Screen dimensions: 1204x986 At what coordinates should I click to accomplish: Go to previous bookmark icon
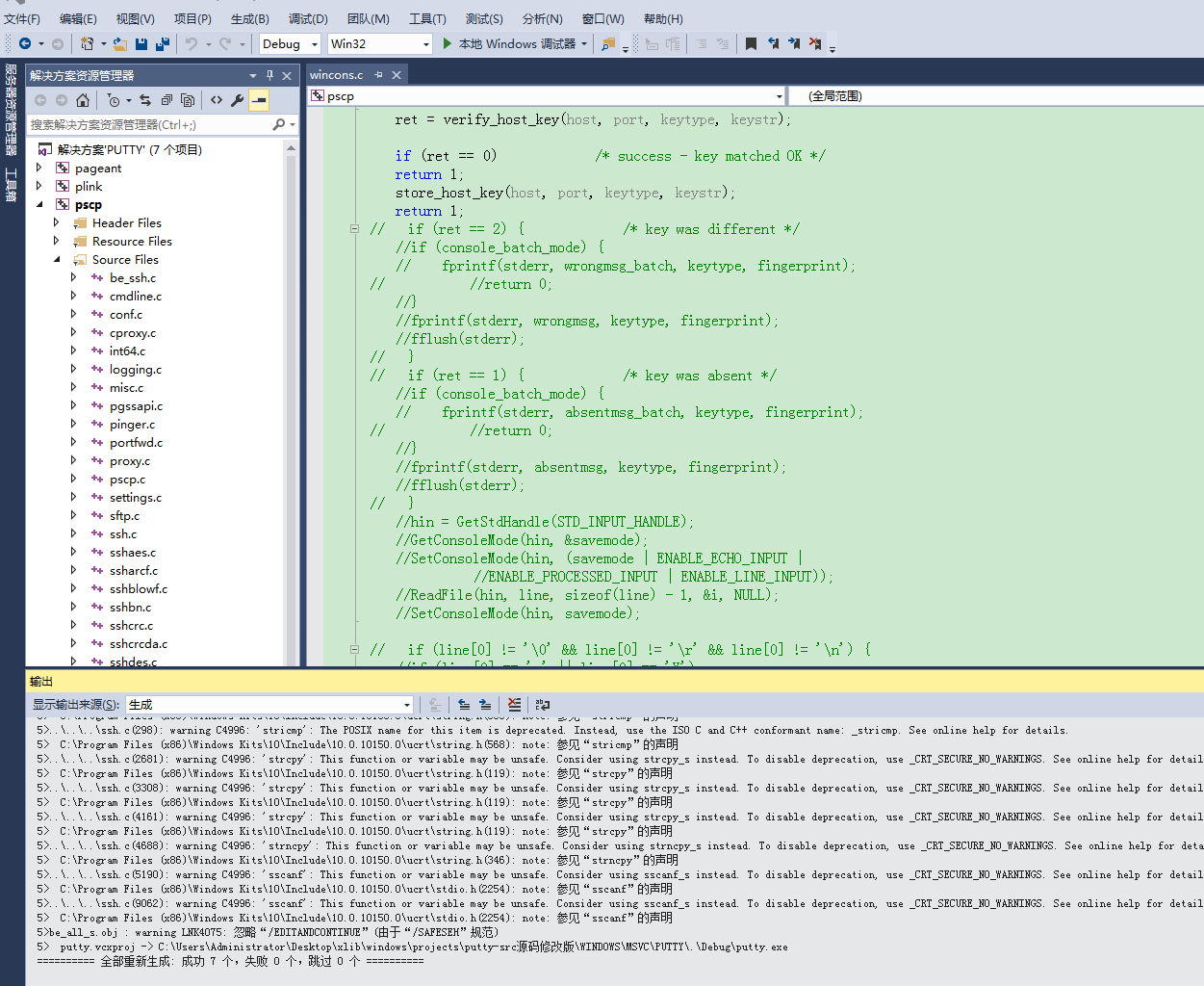pos(773,43)
